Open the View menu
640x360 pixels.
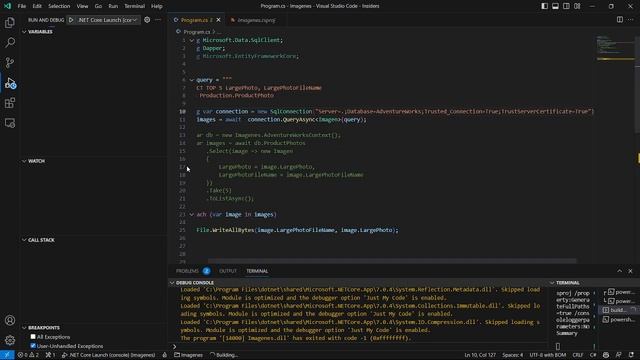82,6
